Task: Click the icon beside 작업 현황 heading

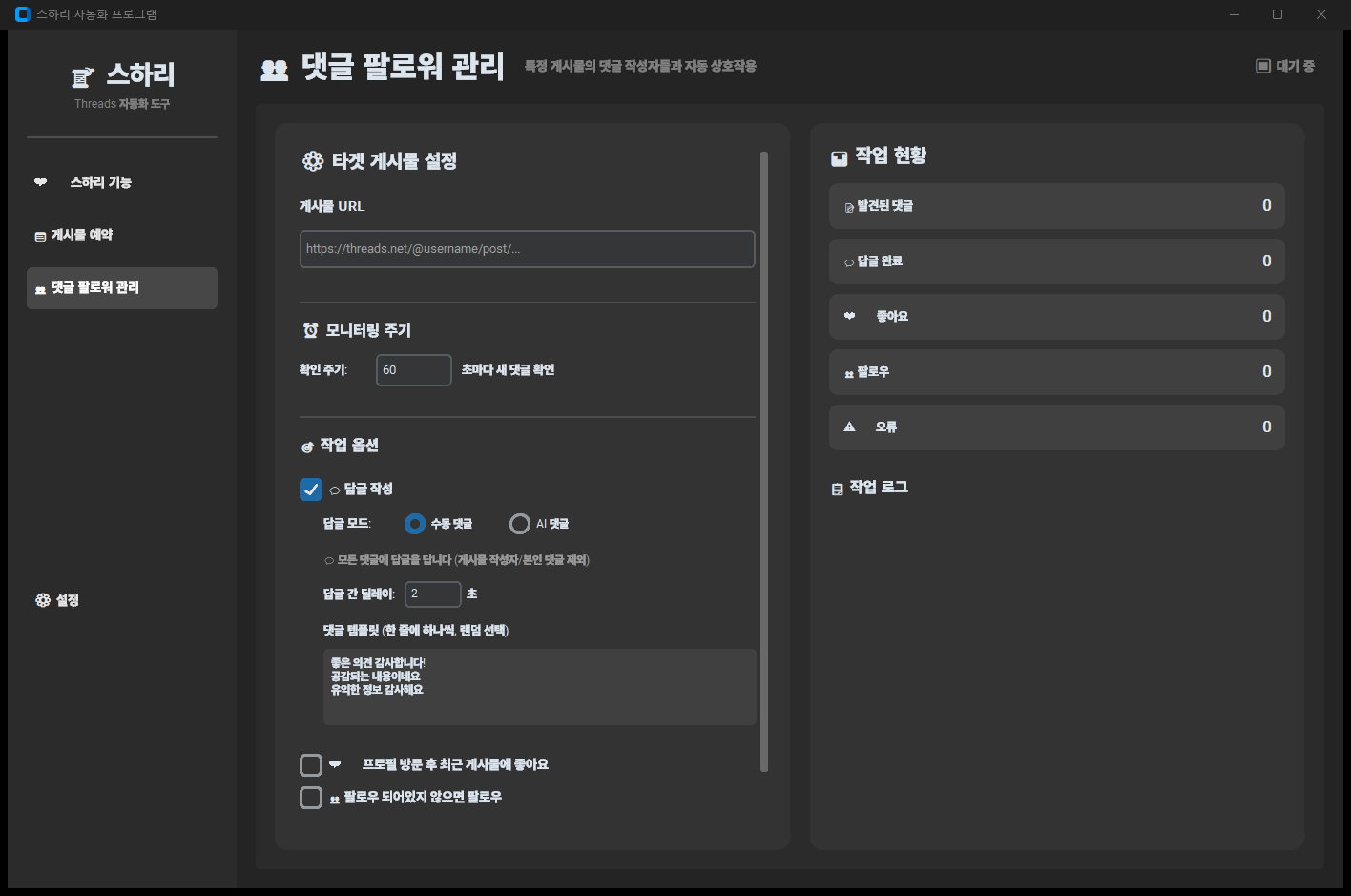Action: (840, 158)
